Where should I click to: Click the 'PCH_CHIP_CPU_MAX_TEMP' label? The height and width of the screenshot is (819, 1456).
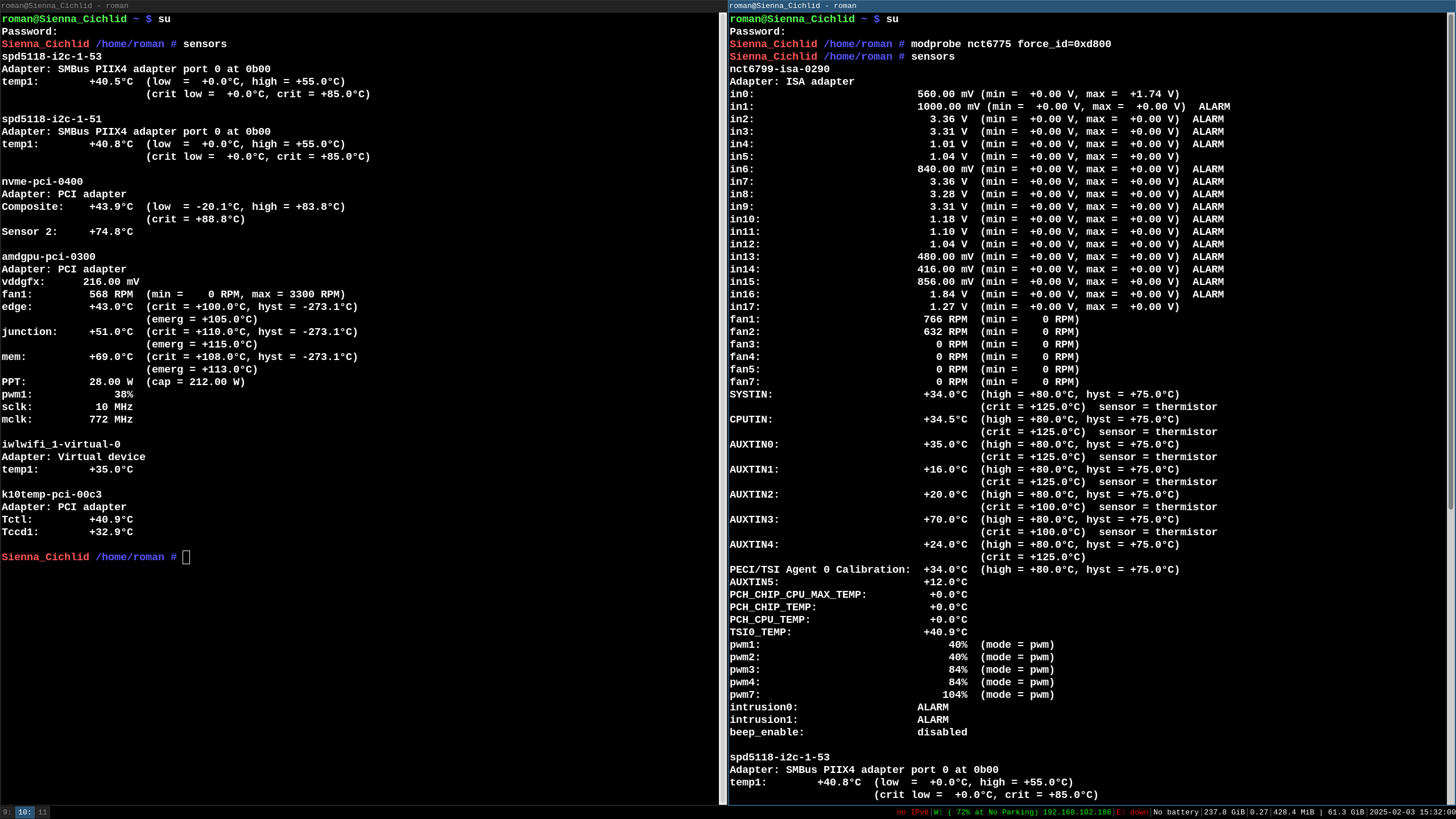[798, 595]
